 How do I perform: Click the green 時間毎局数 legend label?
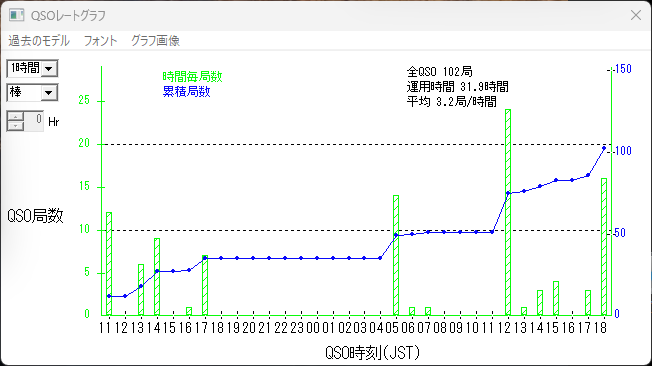click(192, 77)
